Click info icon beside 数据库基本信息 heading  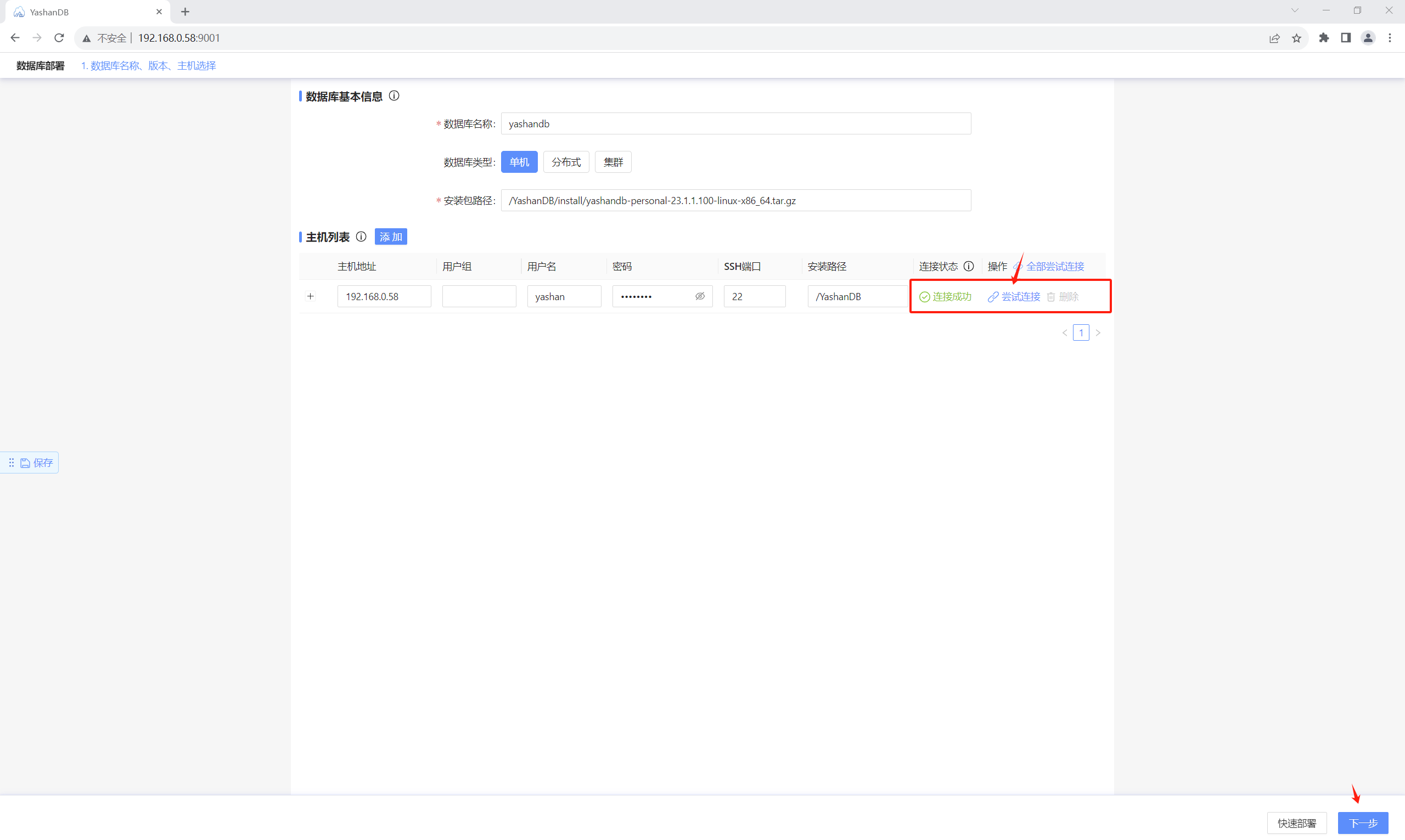pyautogui.click(x=394, y=96)
